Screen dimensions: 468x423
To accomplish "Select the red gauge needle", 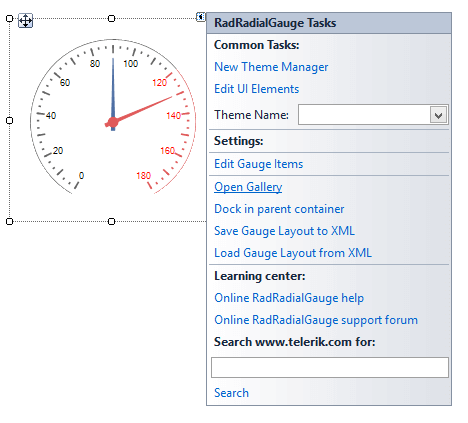I will [x=142, y=110].
